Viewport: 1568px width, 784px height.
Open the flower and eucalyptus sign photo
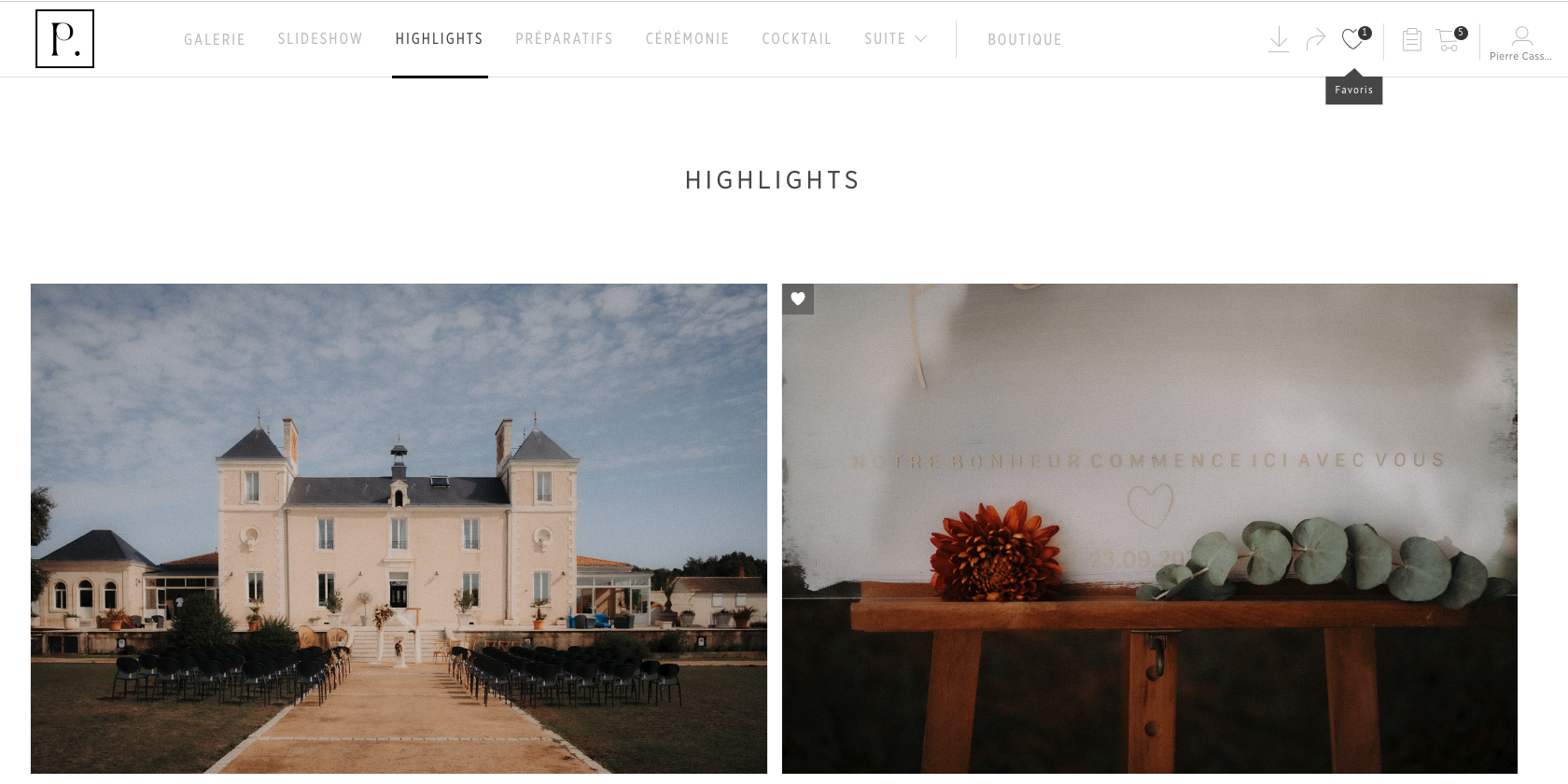[x=1150, y=528]
